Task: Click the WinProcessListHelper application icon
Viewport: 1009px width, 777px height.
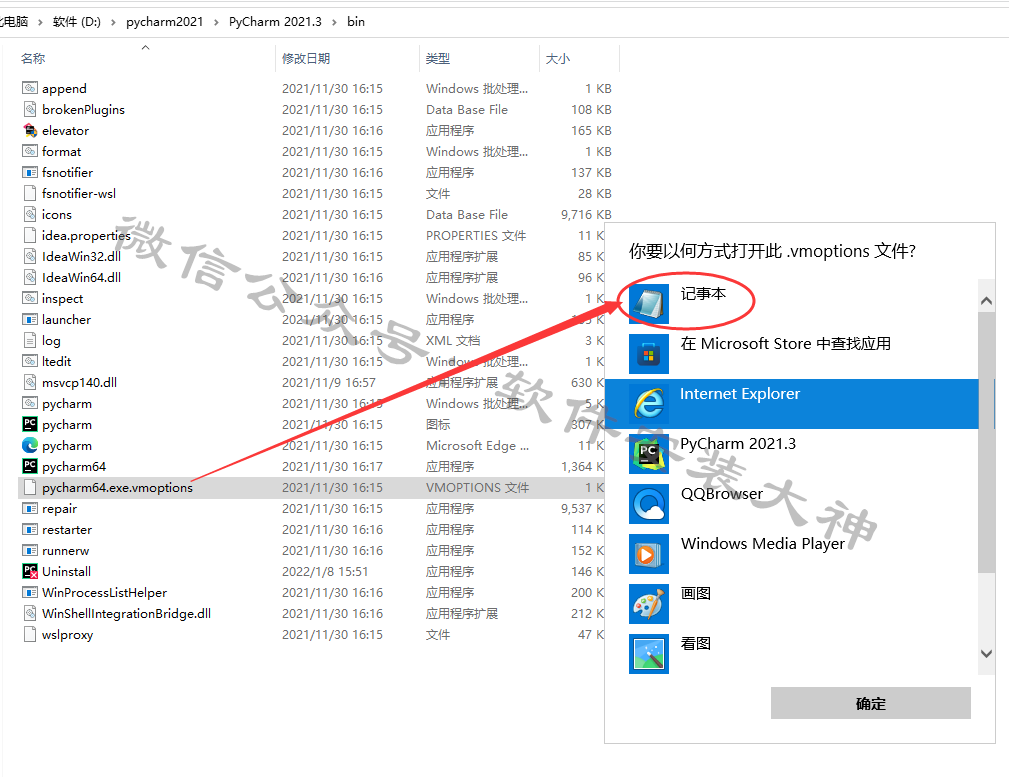Action: [x=30, y=592]
